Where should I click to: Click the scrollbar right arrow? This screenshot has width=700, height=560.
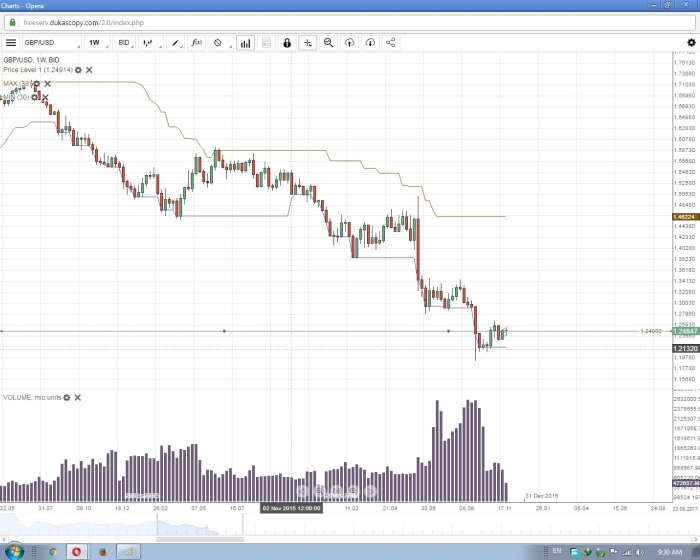(696, 539)
